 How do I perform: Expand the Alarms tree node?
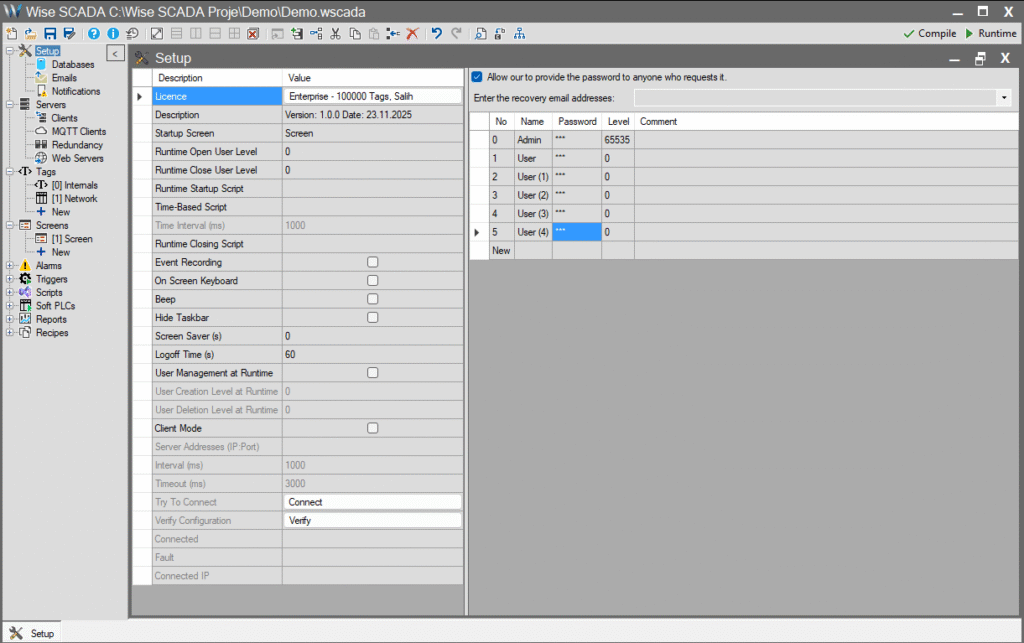(8, 265)
